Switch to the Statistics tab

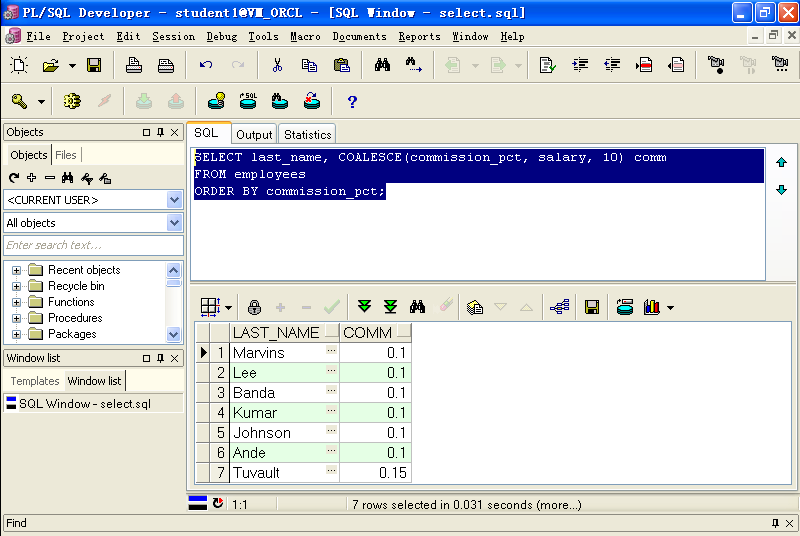tap(307, 134)
